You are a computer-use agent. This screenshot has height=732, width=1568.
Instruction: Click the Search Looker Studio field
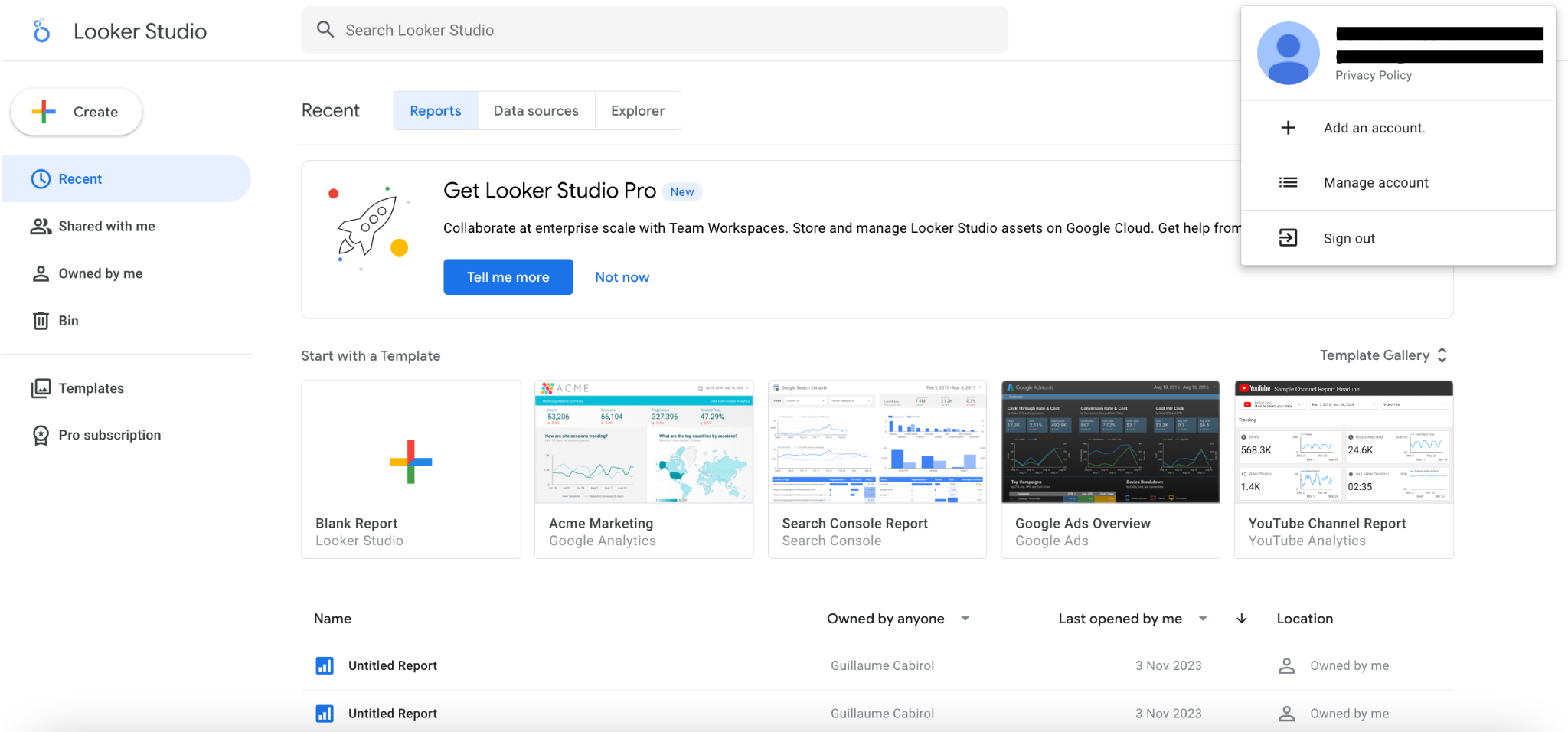coord(655,30)
